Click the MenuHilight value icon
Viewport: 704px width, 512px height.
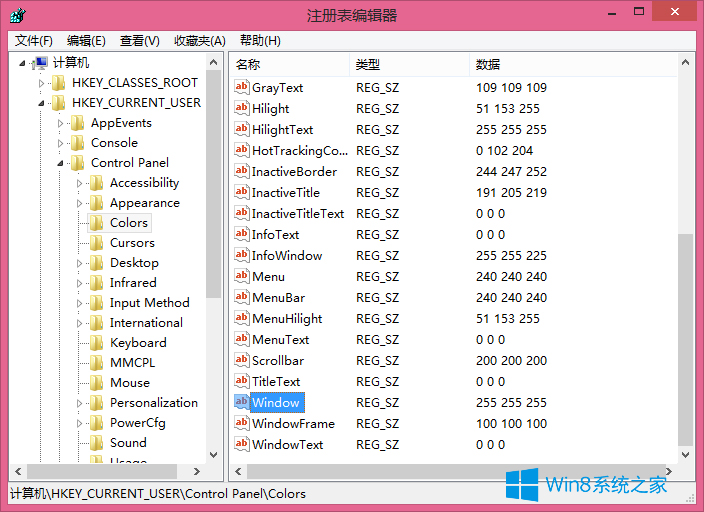pos(242,318)
